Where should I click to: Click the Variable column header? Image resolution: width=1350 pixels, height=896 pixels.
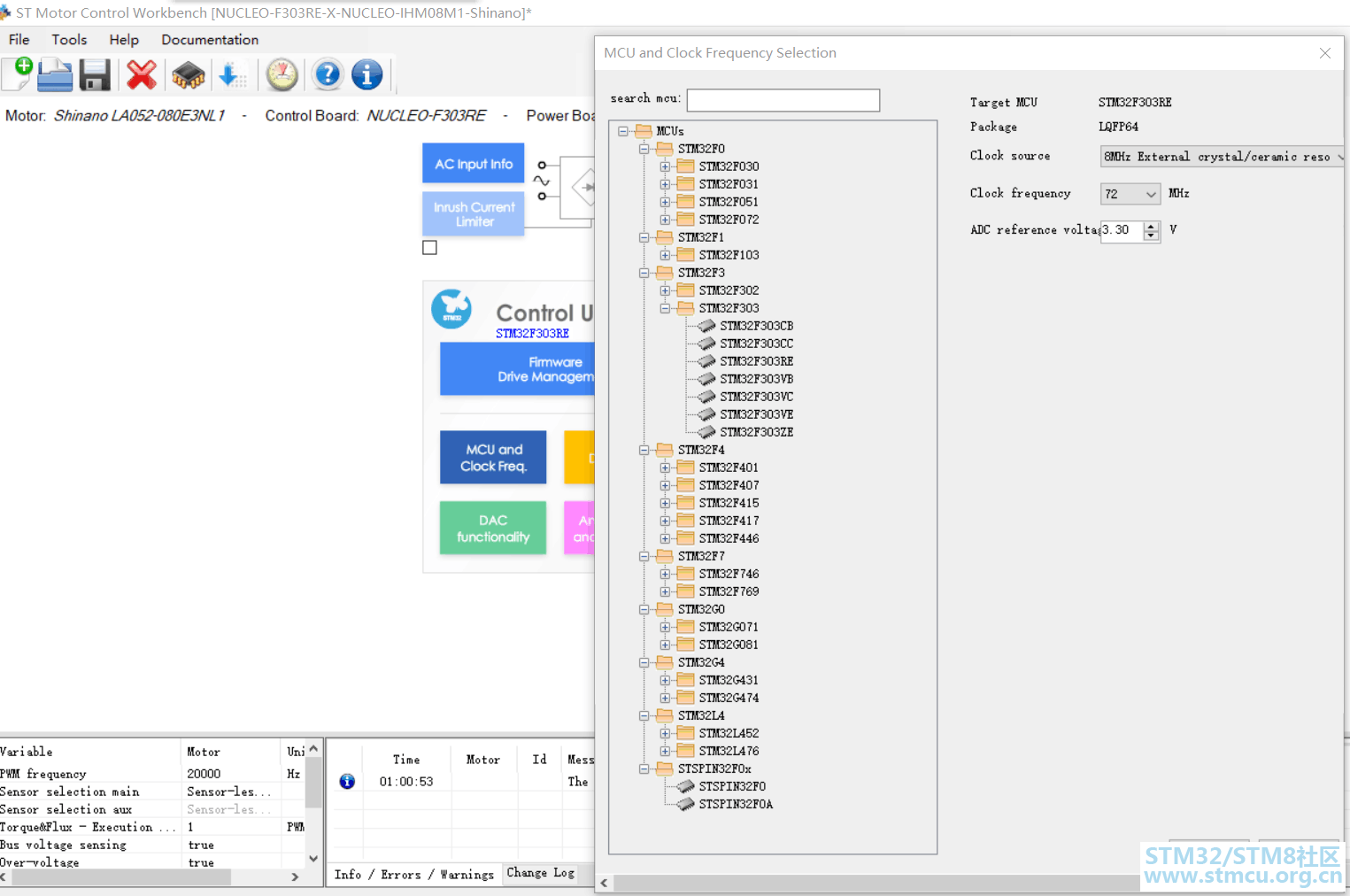click(90, 752)
